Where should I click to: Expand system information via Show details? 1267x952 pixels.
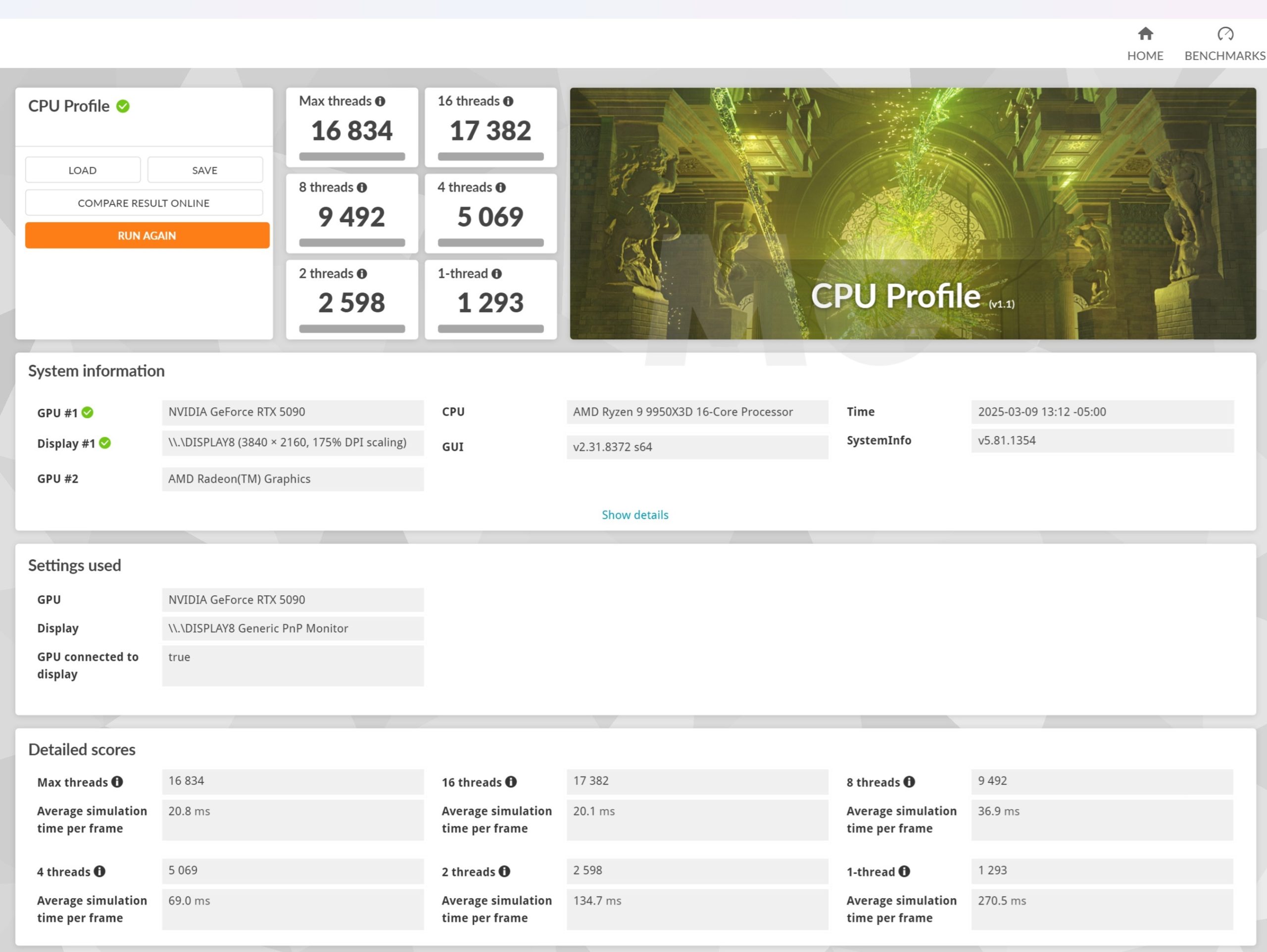tap(634, 515)
